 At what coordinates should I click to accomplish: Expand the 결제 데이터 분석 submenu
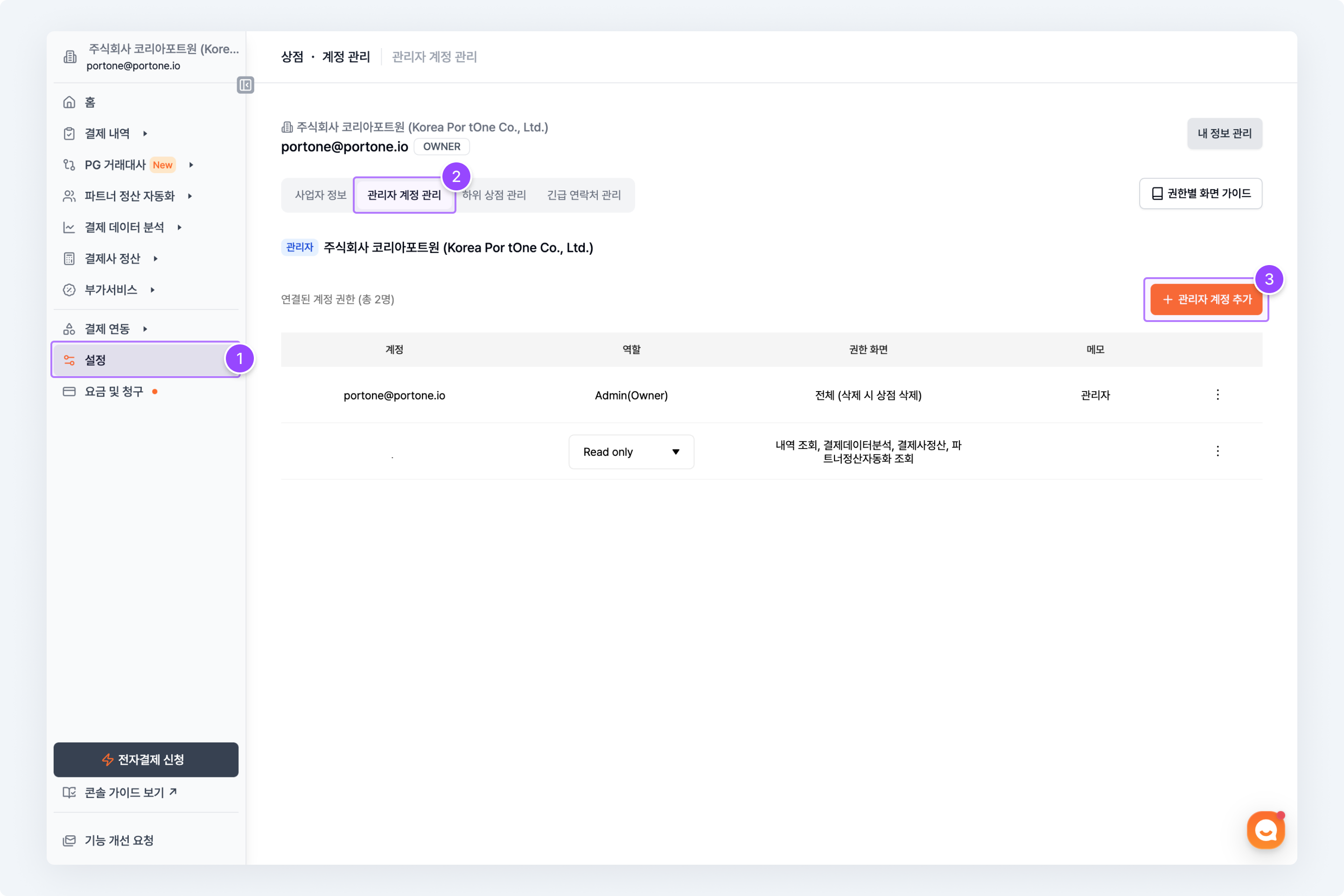click(x=179, y=227)
